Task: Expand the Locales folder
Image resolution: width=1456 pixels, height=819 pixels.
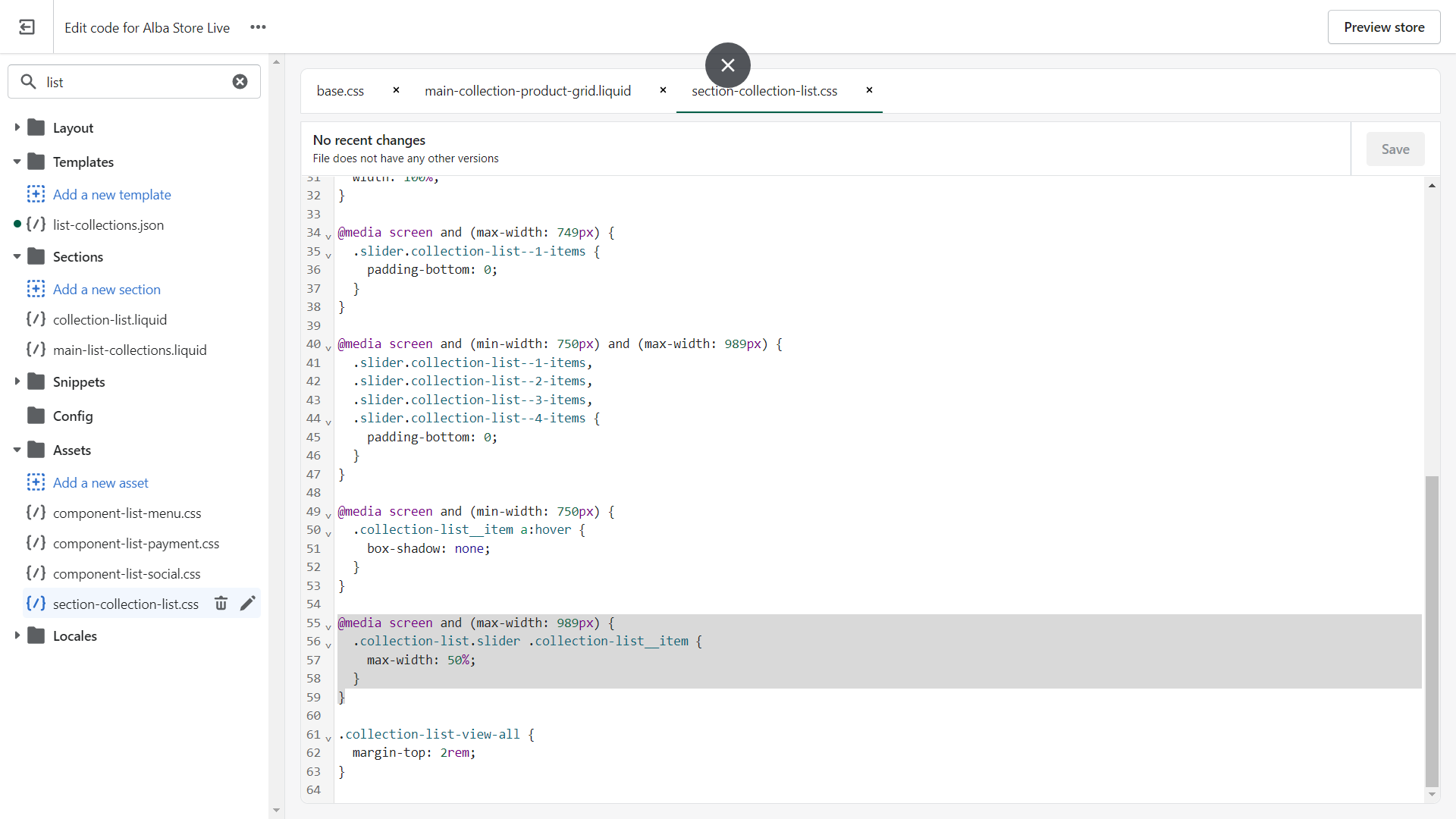Action: point(17,635)
